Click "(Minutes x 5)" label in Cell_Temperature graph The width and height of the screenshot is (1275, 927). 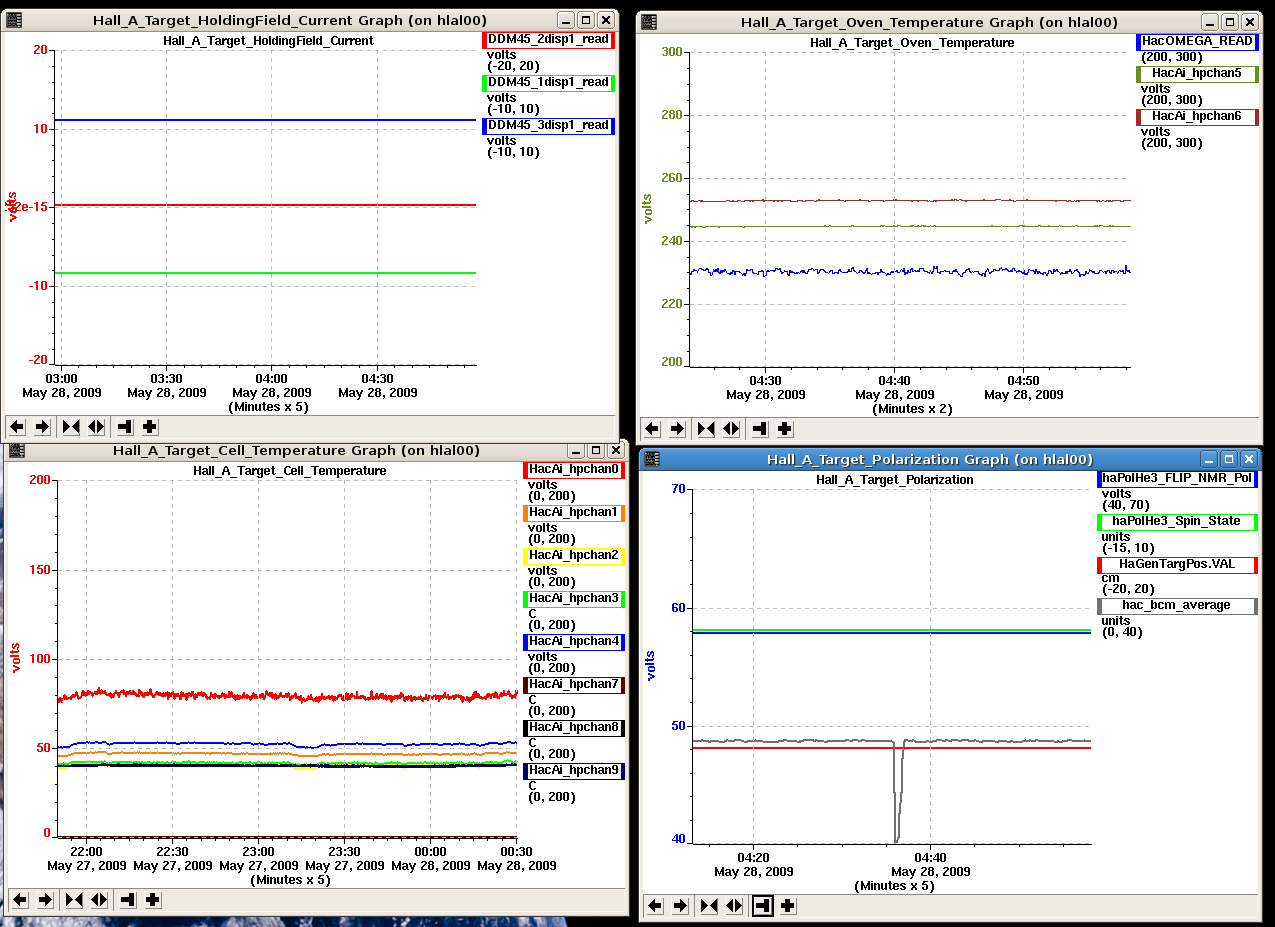[290, 880]
